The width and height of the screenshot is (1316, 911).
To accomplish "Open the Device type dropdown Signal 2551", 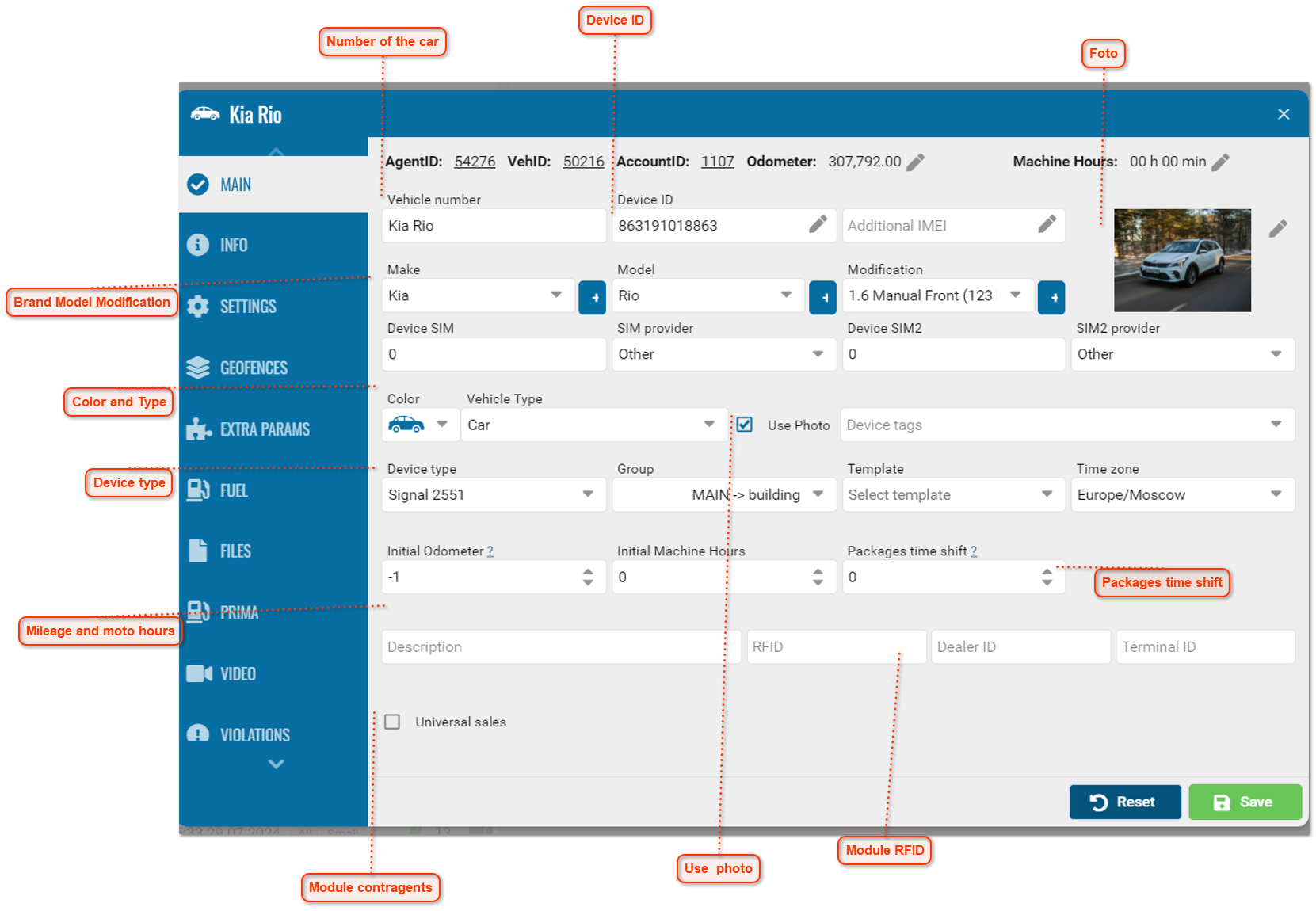I will tap(494, 494).
